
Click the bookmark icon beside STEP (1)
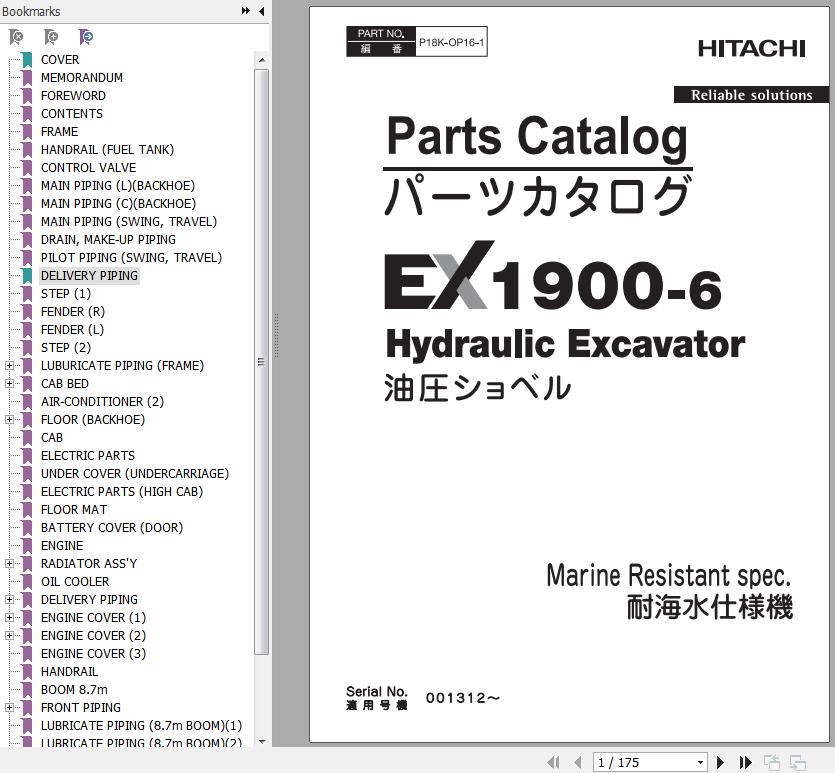pos(27,294)
